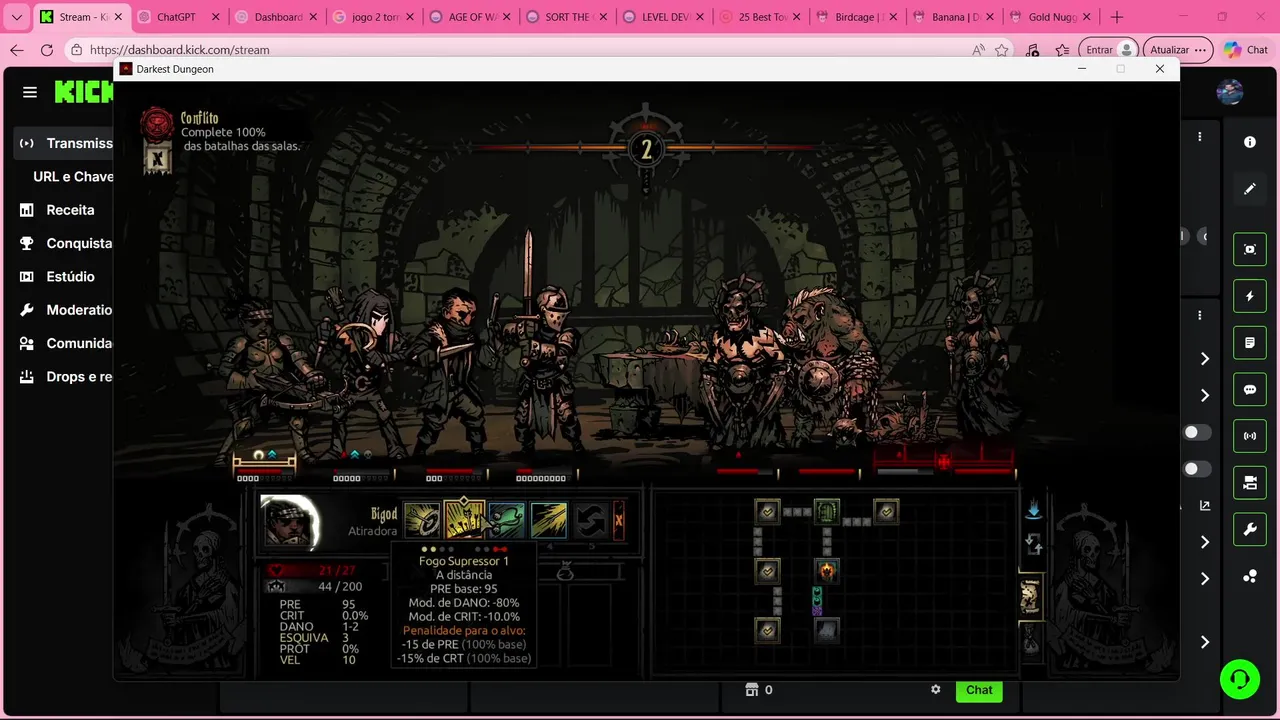
Task: Click the screen capture focus icon
Action: point(1250,249)
